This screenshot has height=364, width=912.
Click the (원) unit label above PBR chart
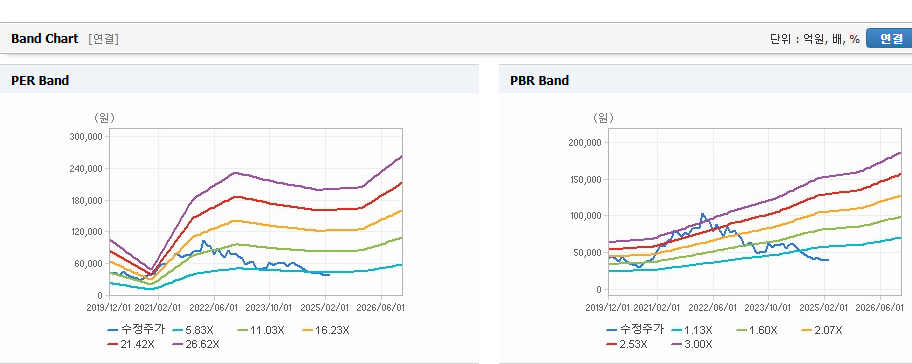pyautogui.click(x=603, y=118)
